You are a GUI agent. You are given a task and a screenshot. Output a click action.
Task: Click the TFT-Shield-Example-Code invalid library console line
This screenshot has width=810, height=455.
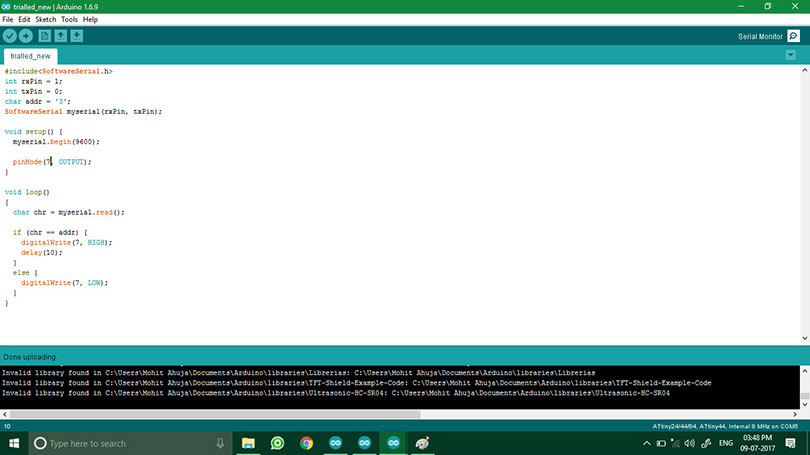coord(356,383)
